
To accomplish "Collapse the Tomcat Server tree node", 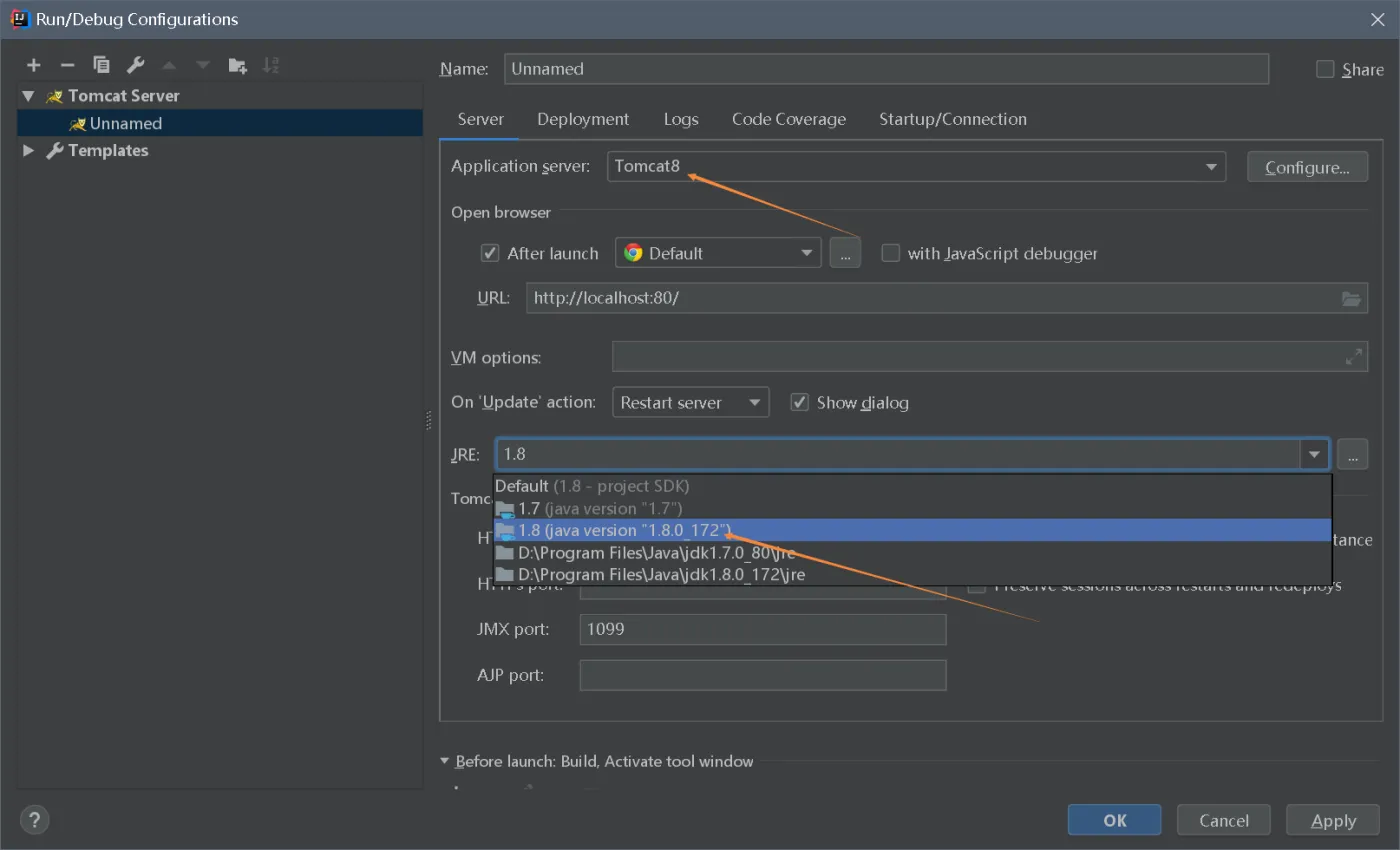I will 28,96.
